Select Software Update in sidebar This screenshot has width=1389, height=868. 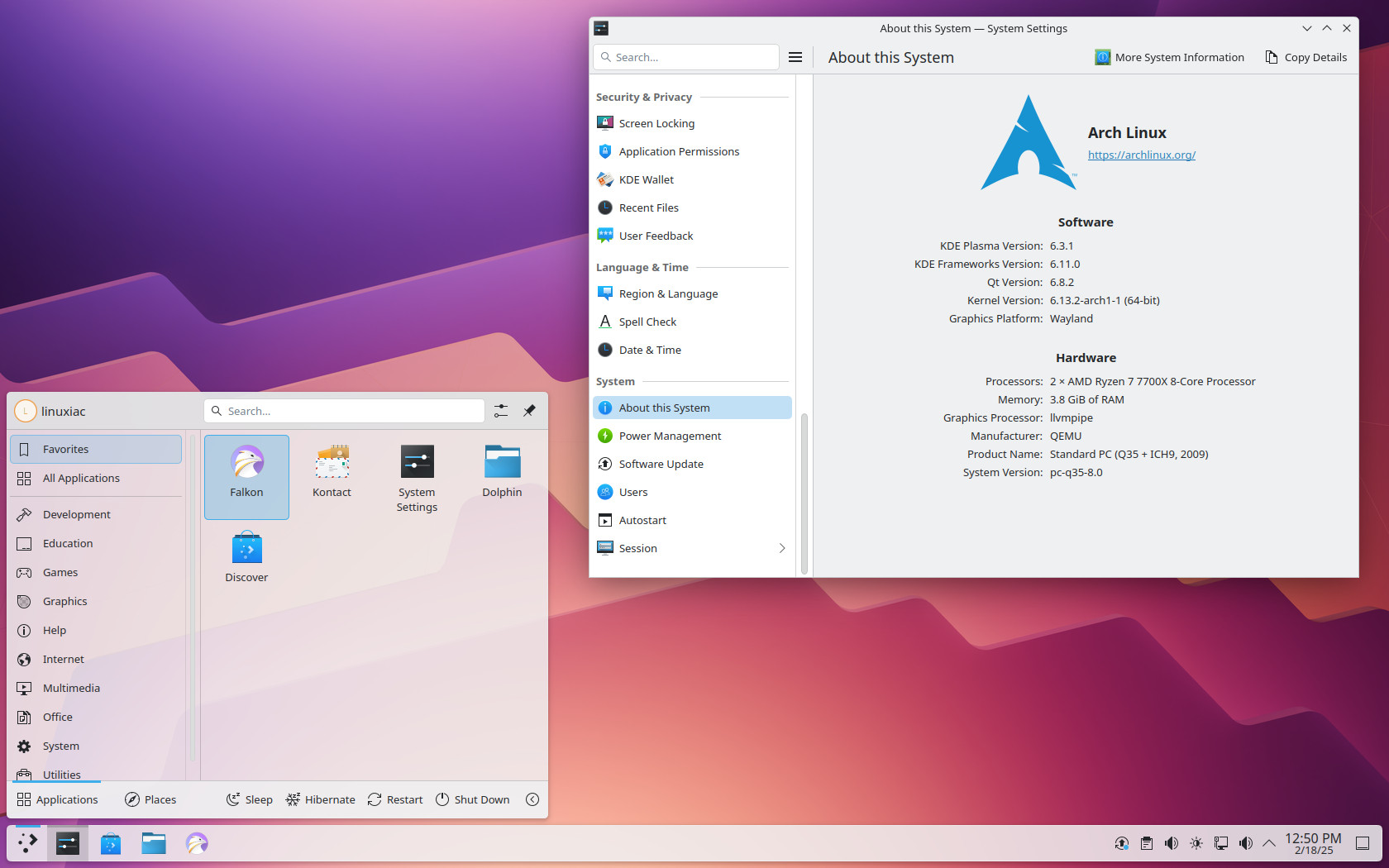click(692, 464)
